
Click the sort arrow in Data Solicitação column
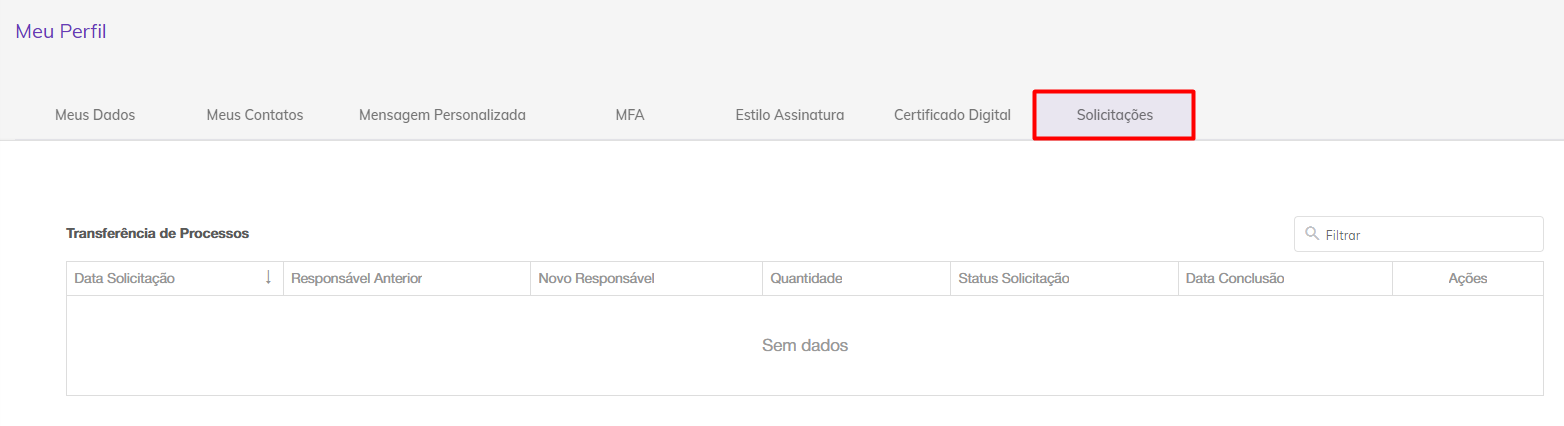tap(268, 278)
